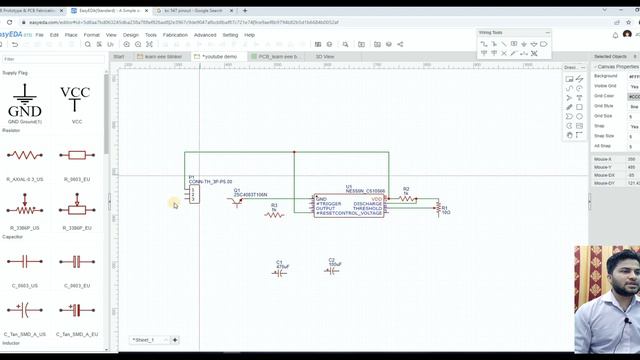Image resolution: width=640 pixels, height=360 pixels.
Task: Select the Ellipse drawing tool
Action: (x=579, y=117)
